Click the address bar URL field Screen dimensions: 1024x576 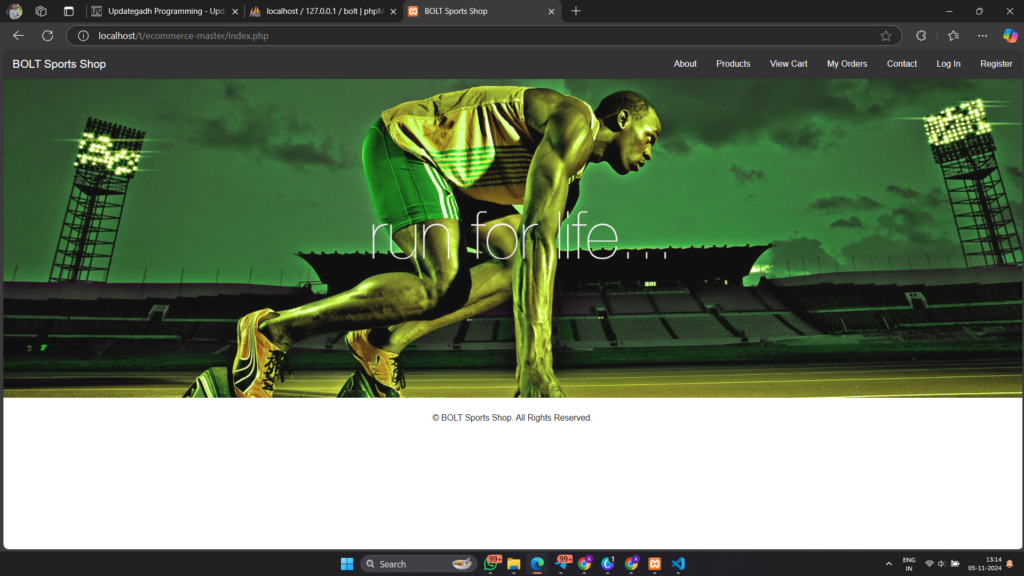pyautogui.click(x=483, y=36)
